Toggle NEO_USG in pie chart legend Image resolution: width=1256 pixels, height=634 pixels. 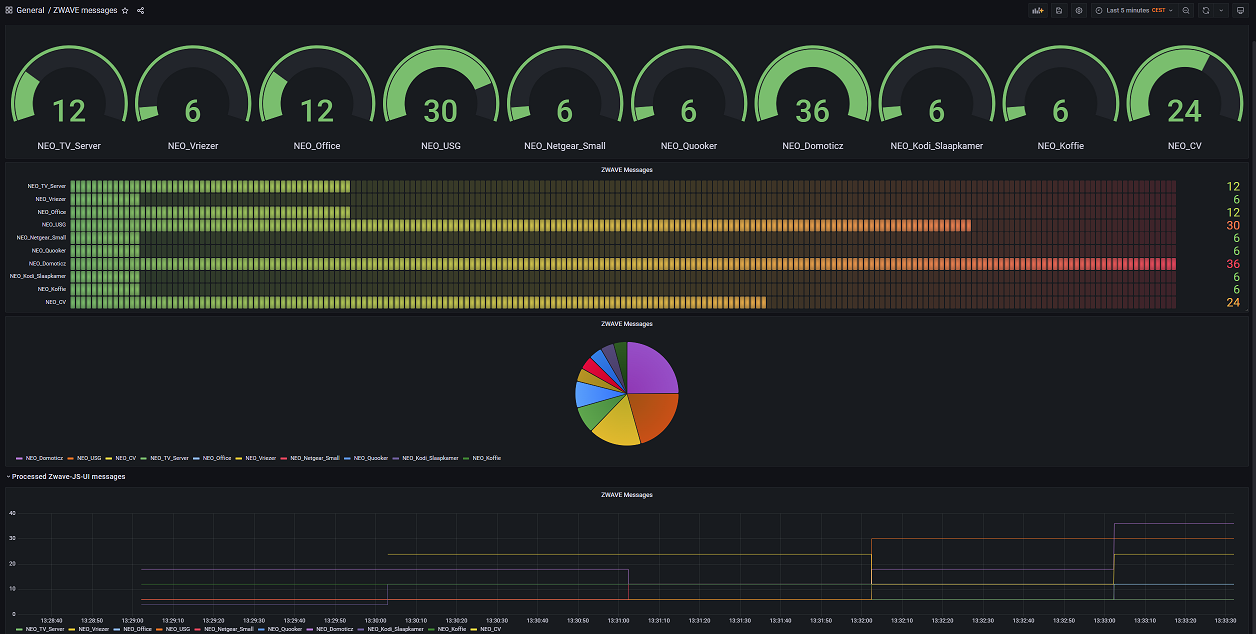point(87,458)
